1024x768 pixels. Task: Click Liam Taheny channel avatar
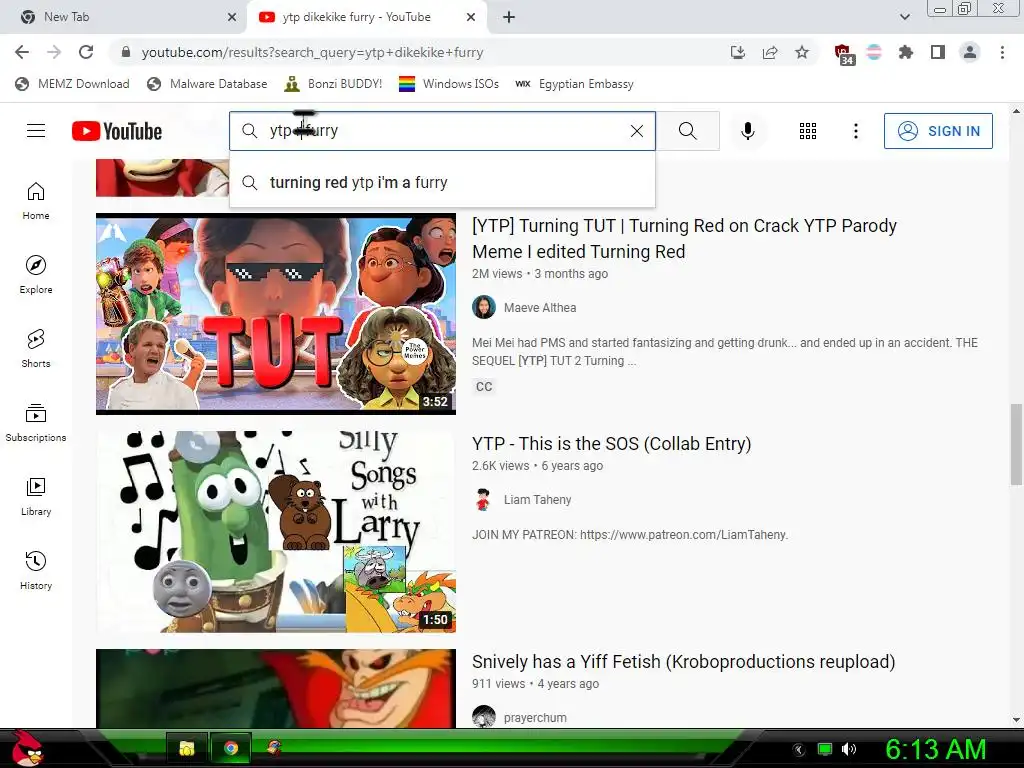(484, 500)
